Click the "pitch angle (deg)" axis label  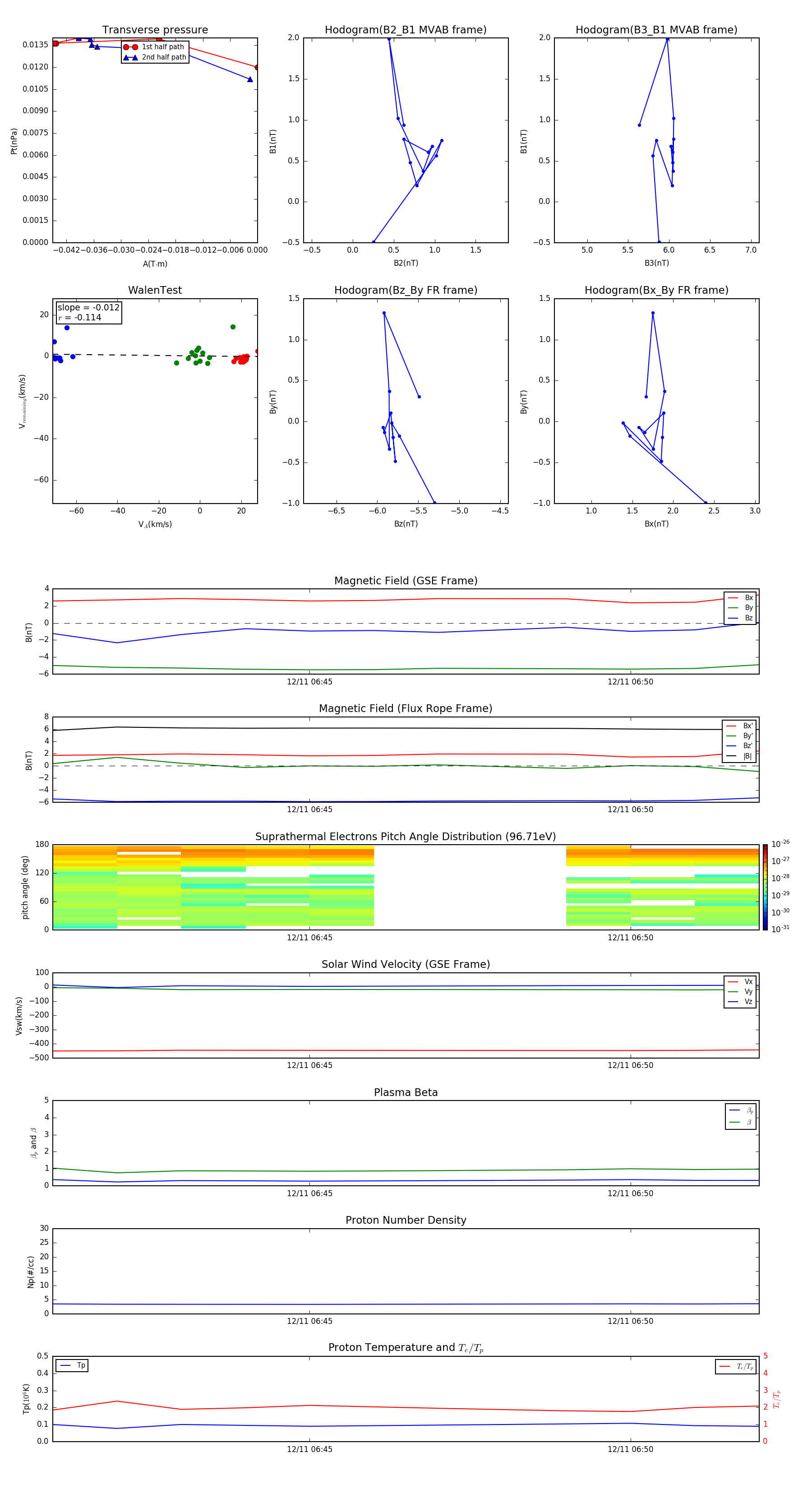tap(25, 887)
